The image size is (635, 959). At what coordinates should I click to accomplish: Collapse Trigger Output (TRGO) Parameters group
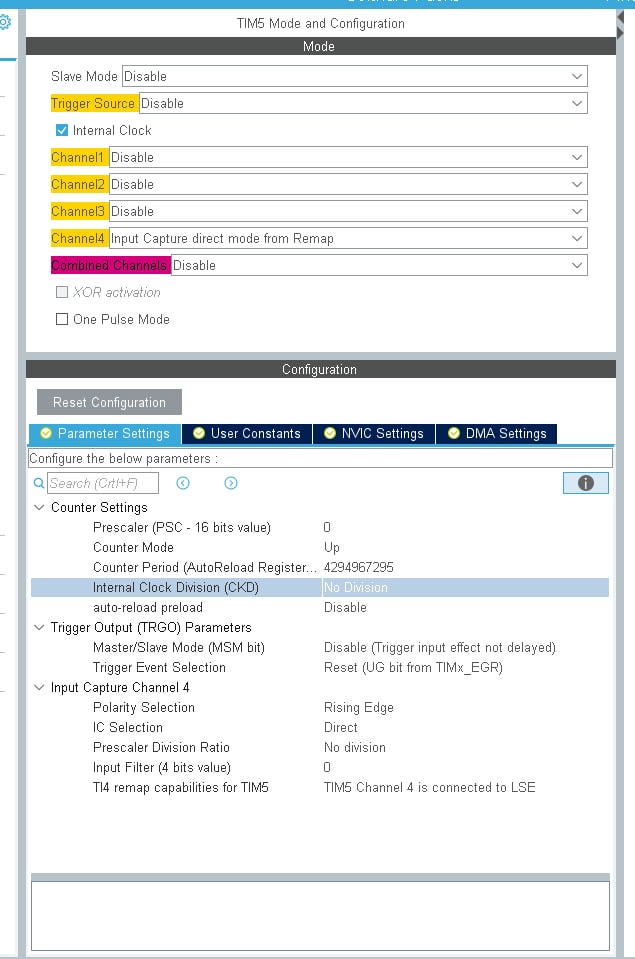(x=39, y=628)
